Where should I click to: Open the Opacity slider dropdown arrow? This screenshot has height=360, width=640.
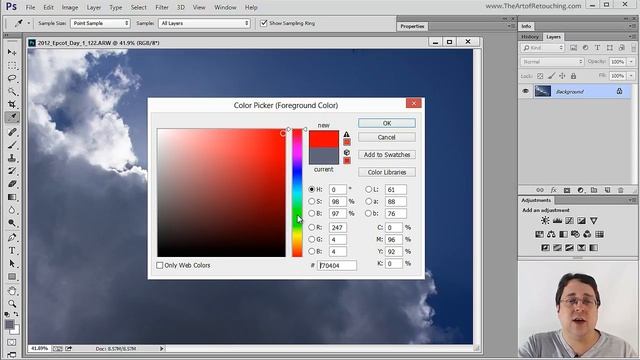631,62
